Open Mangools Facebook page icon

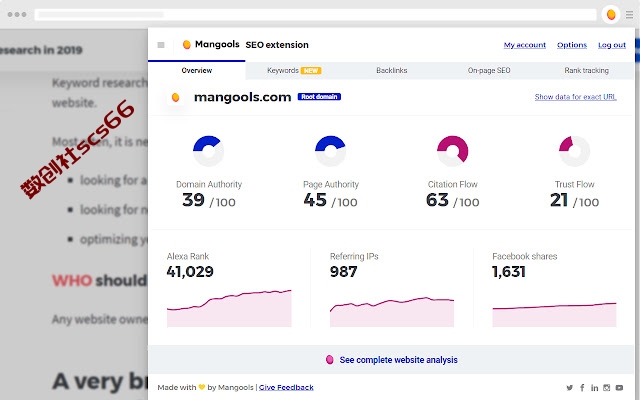click(582, 387)
